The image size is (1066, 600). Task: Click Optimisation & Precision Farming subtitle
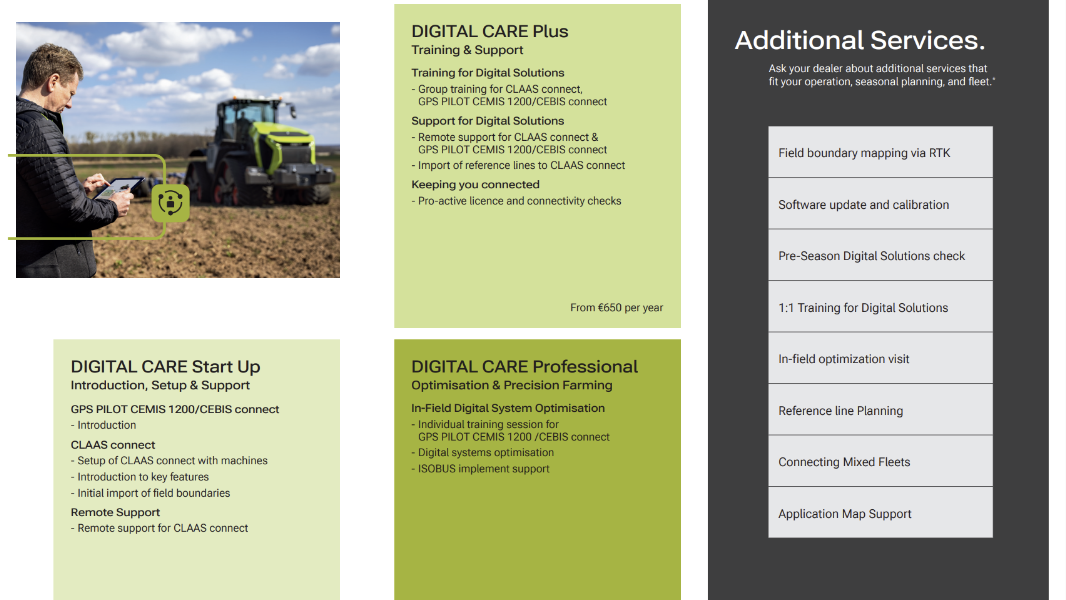click(512, 385)
